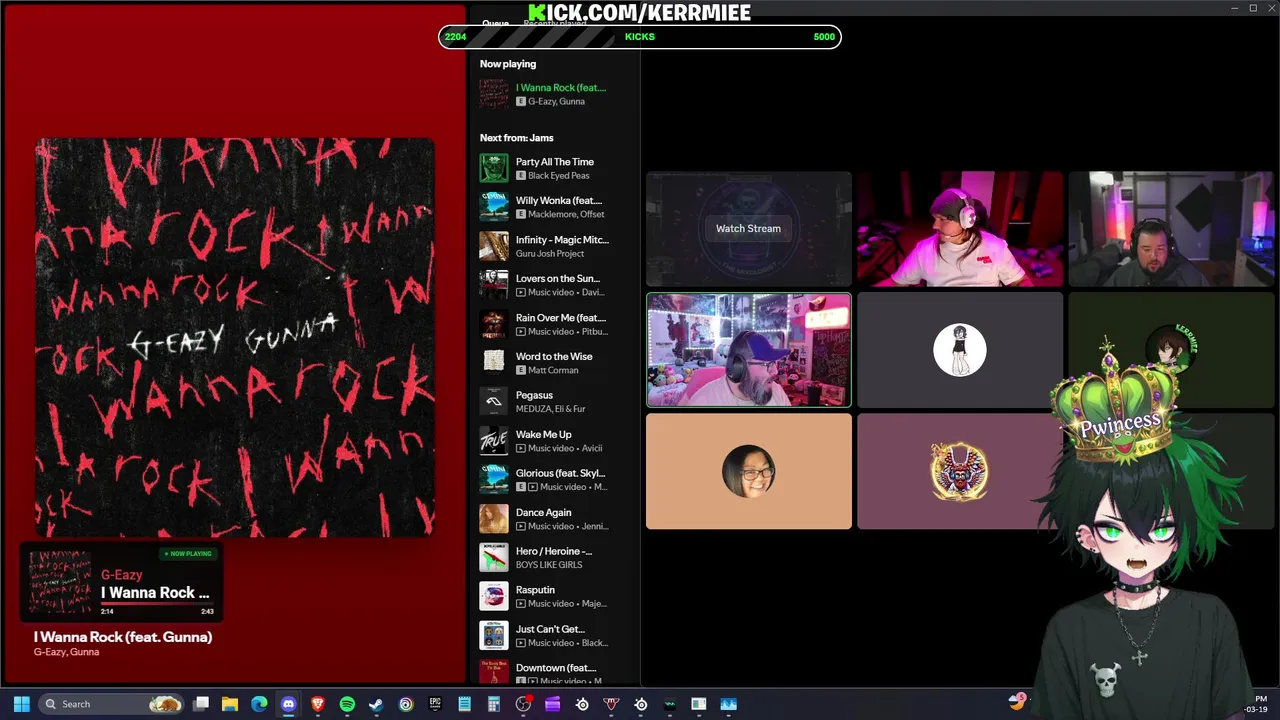Select the pink-lit streamer video tile
Viewport: 1280px width, 720px height.
(960, 229)
